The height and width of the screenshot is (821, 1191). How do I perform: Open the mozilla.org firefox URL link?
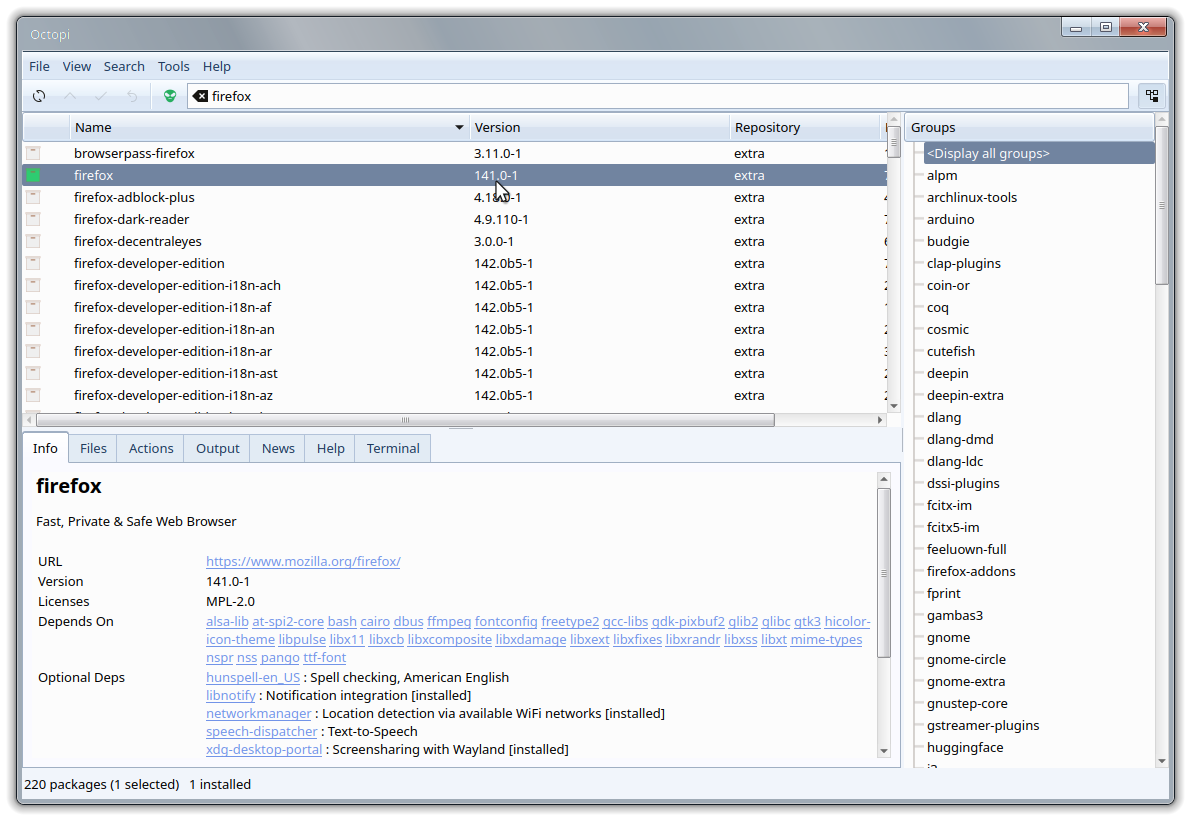point(303,561)
